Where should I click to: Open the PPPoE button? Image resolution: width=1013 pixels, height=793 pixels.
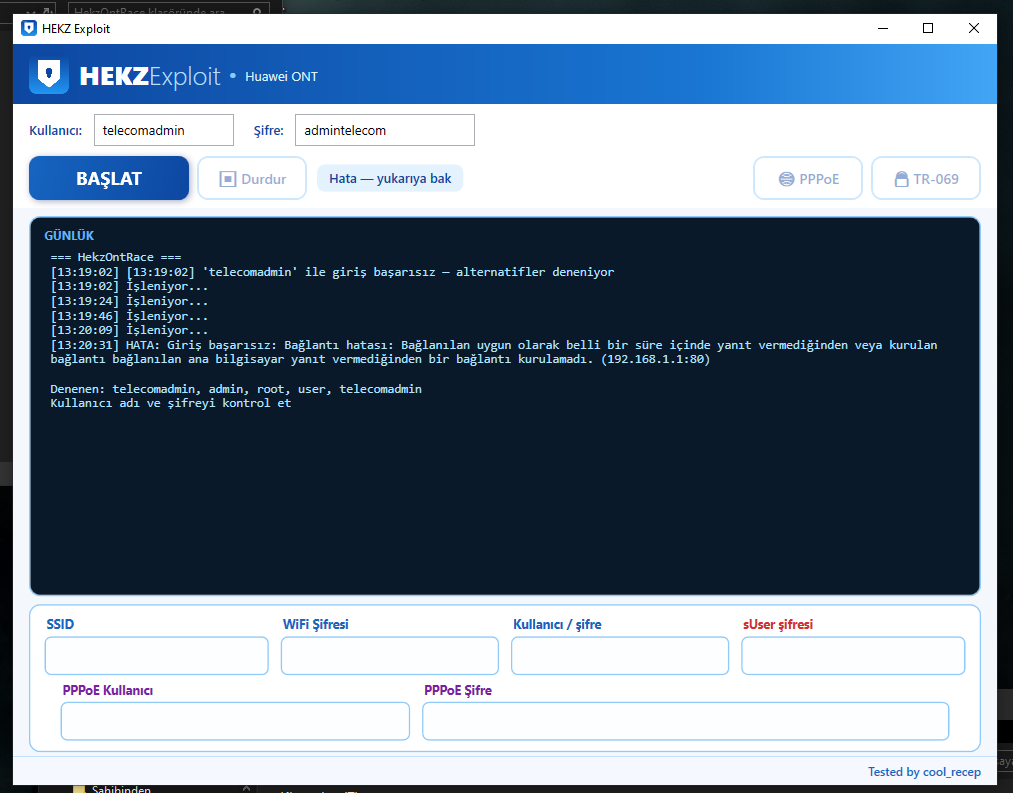coord(808,178)
